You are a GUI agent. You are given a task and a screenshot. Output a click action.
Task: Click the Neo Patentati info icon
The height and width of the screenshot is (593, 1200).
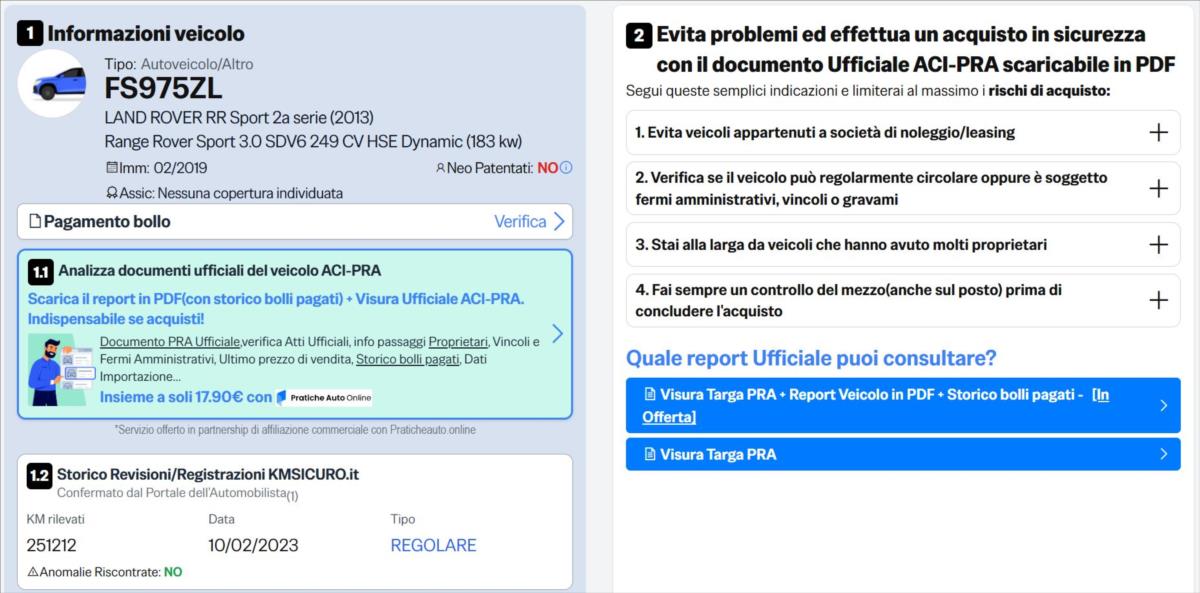[566, 168]
